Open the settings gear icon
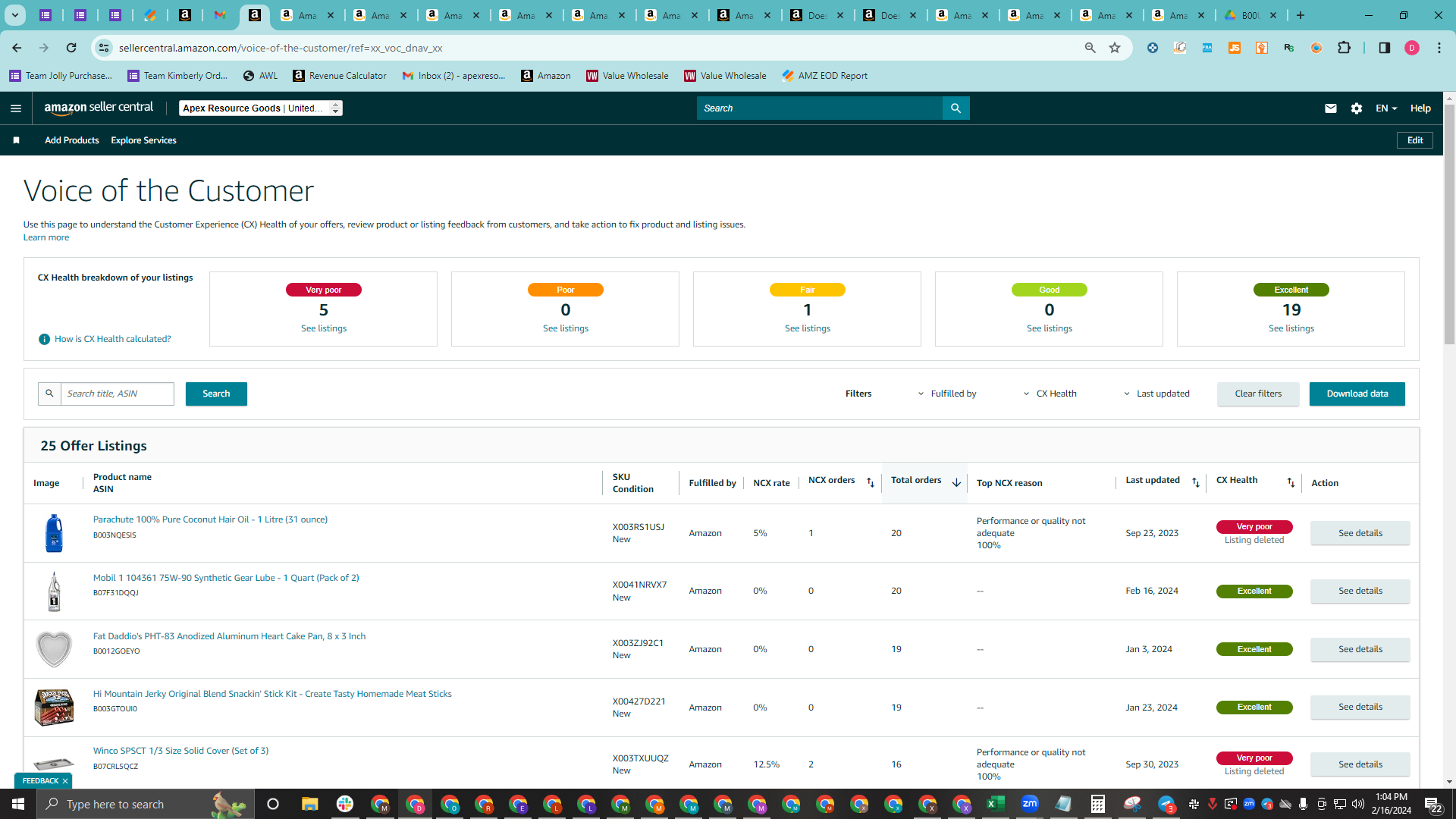Viewport: 1456px width, 819px height. (1357, 108)
